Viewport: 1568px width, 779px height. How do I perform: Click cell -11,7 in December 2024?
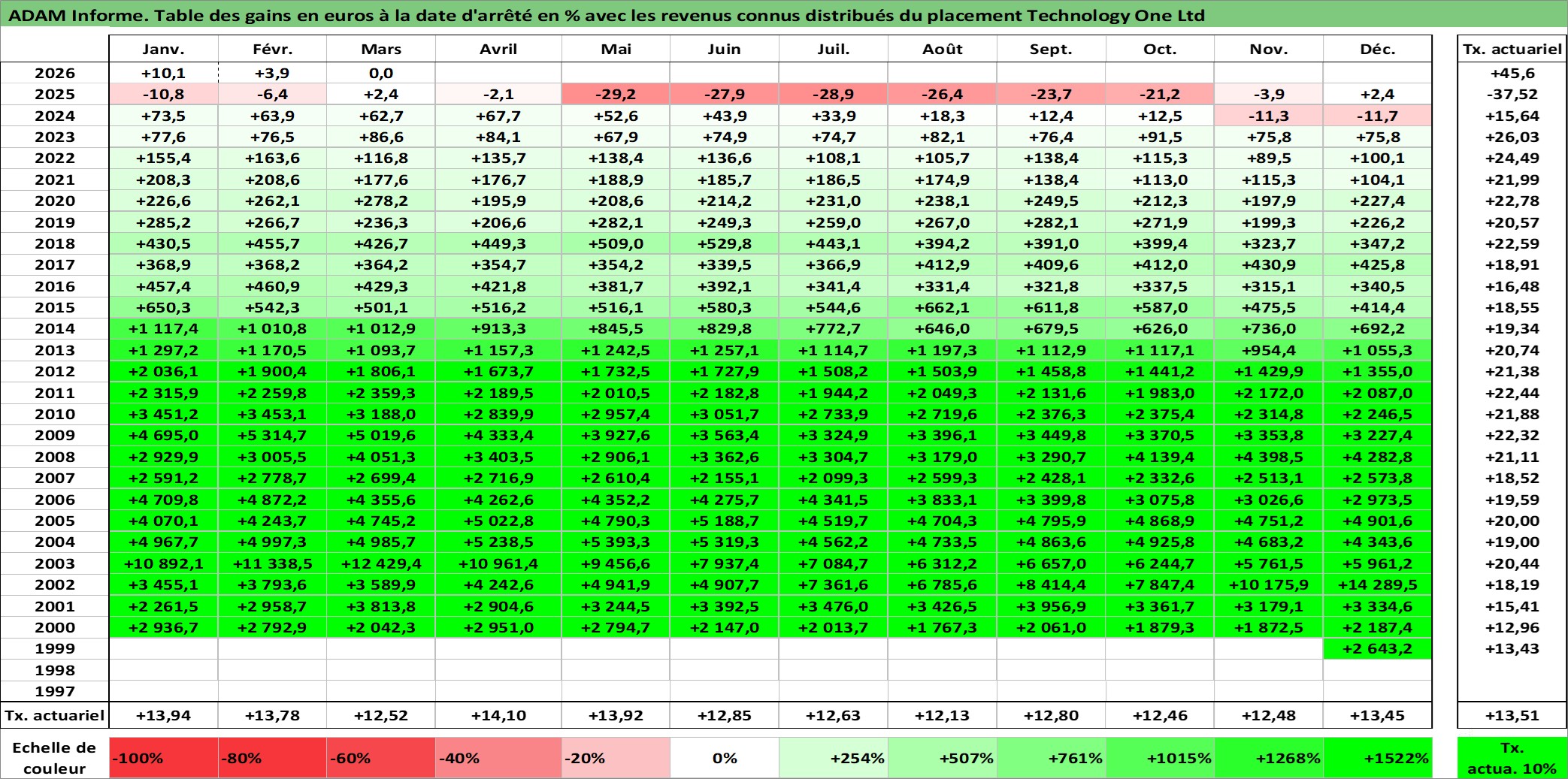tap(1377, 116)
